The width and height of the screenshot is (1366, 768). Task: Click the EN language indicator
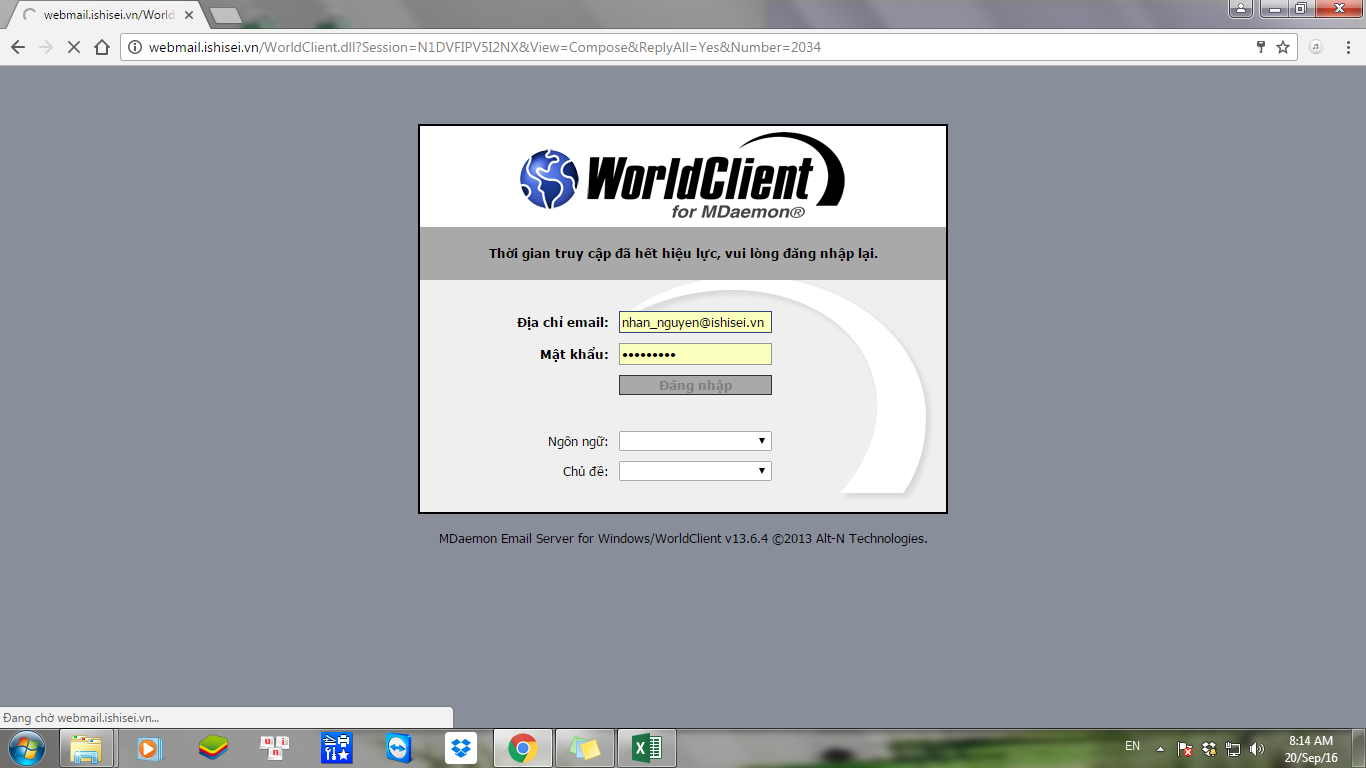click(x=1132, y=746)
